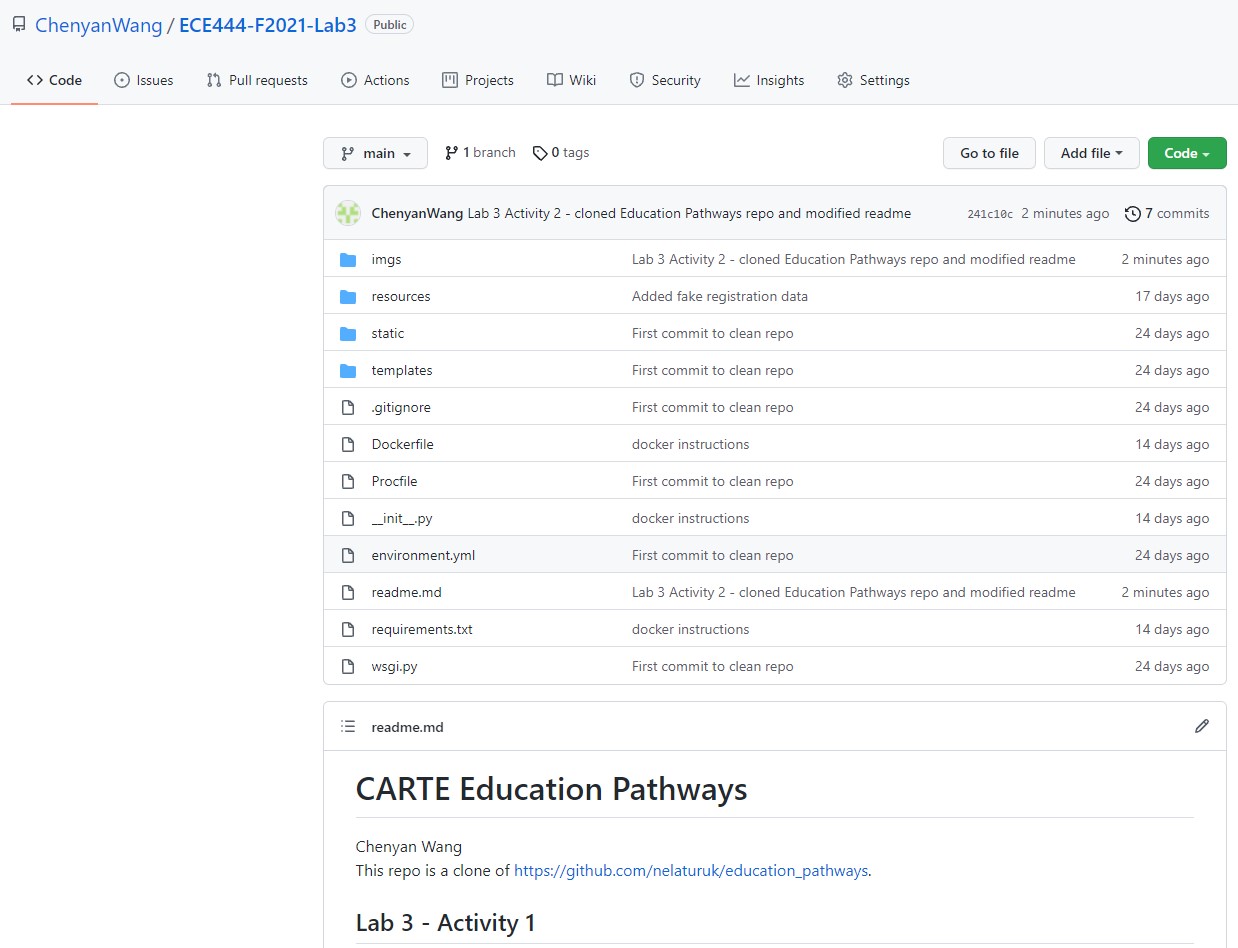Open Dockerfile's 'docker instructions' commit message

click(690, 444)
